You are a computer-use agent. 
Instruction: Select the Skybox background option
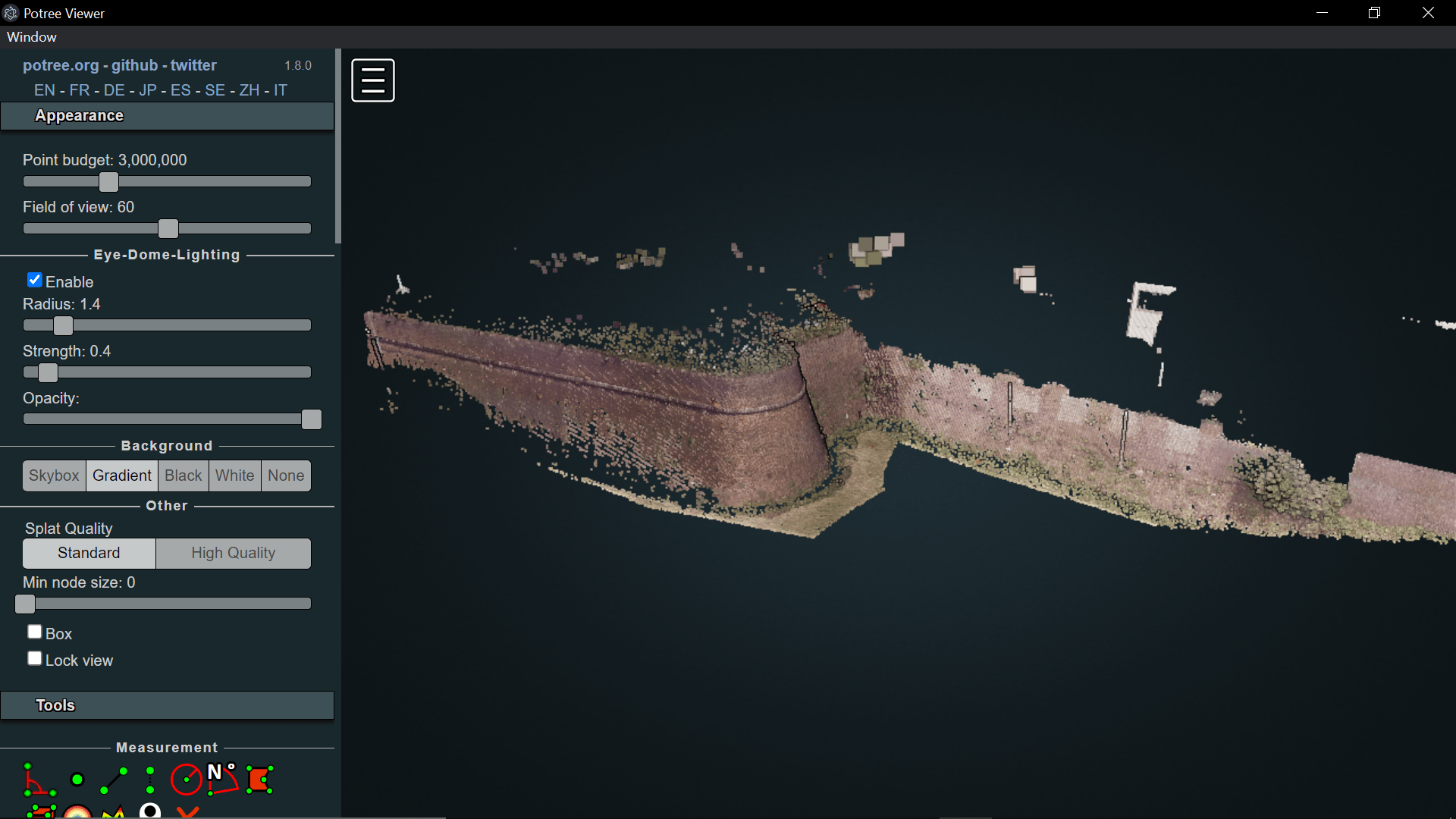click(54, 475)
